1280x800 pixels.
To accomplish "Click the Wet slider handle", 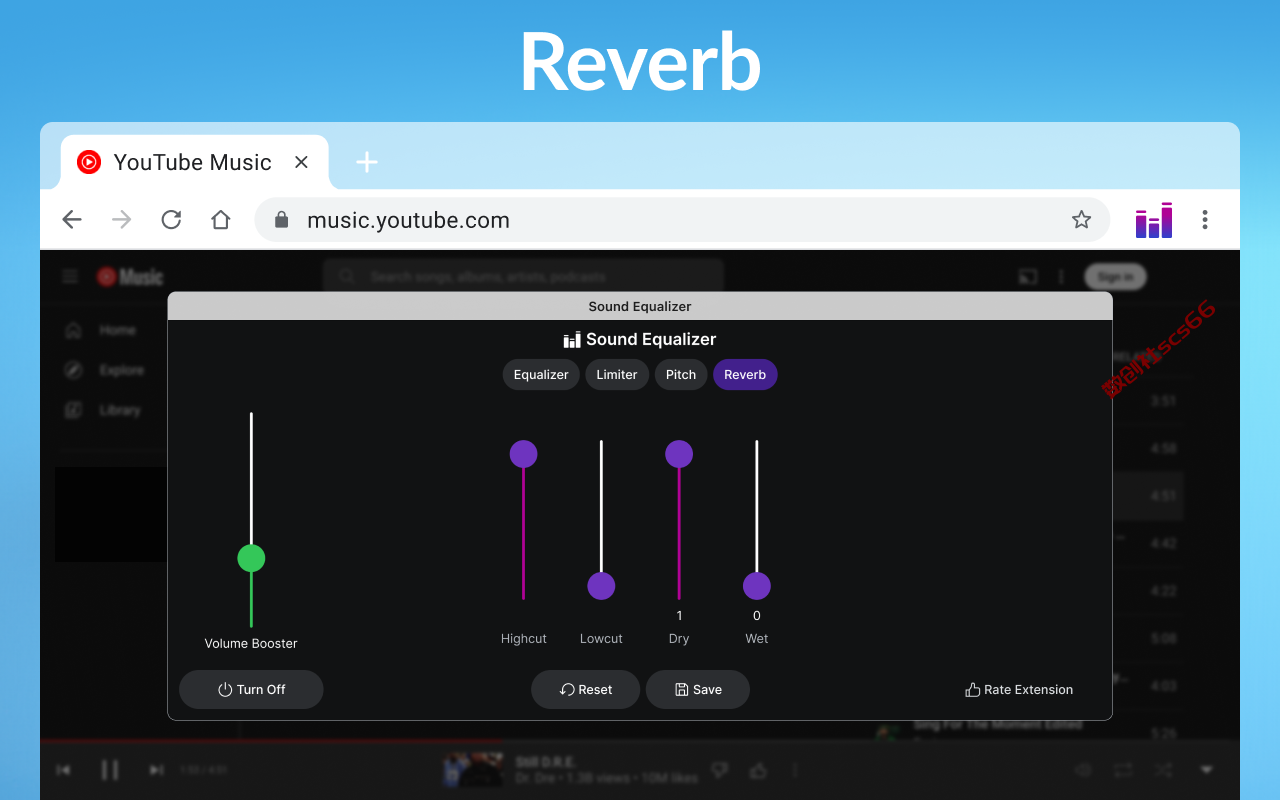I will click(x=757, y=586).
